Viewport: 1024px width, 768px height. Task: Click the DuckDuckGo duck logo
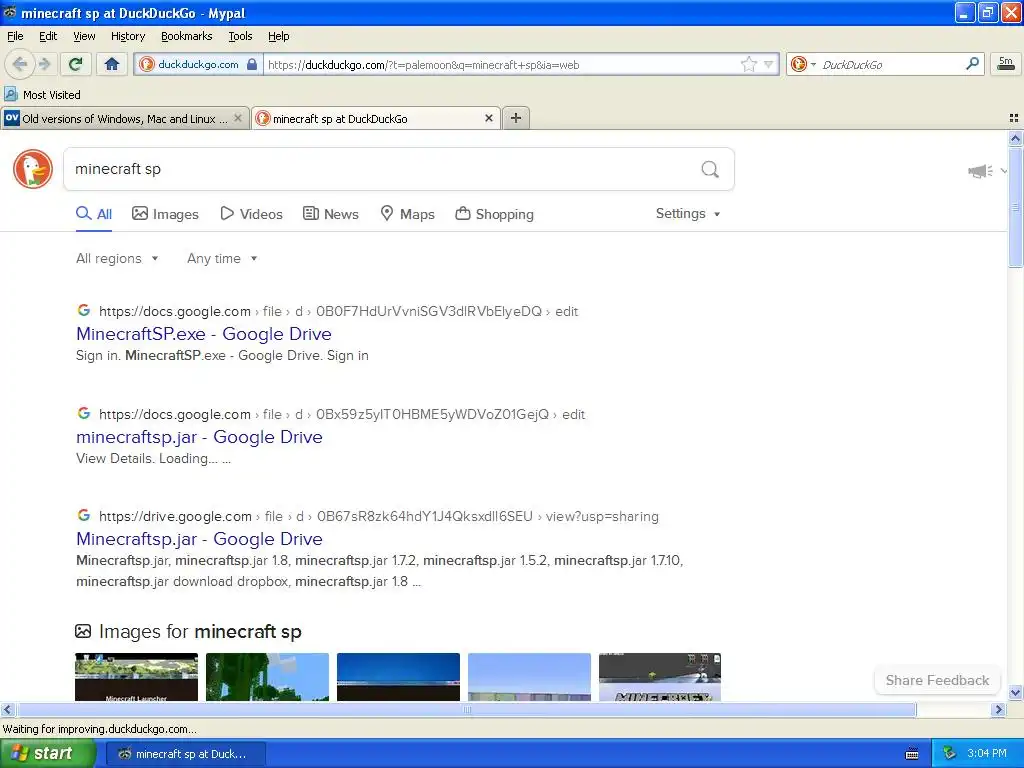coord(33,169)
